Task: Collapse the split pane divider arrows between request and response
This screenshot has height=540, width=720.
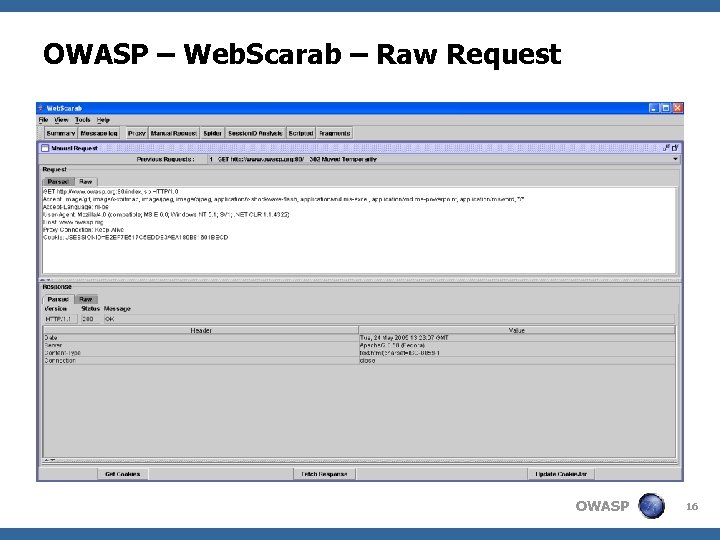Action: pos(45,279)
